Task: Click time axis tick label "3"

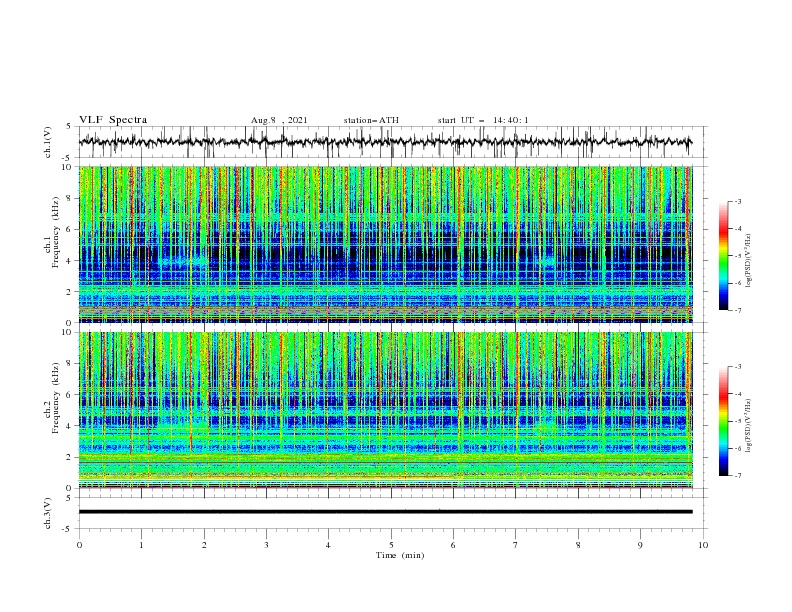Action: click(266, 545)
